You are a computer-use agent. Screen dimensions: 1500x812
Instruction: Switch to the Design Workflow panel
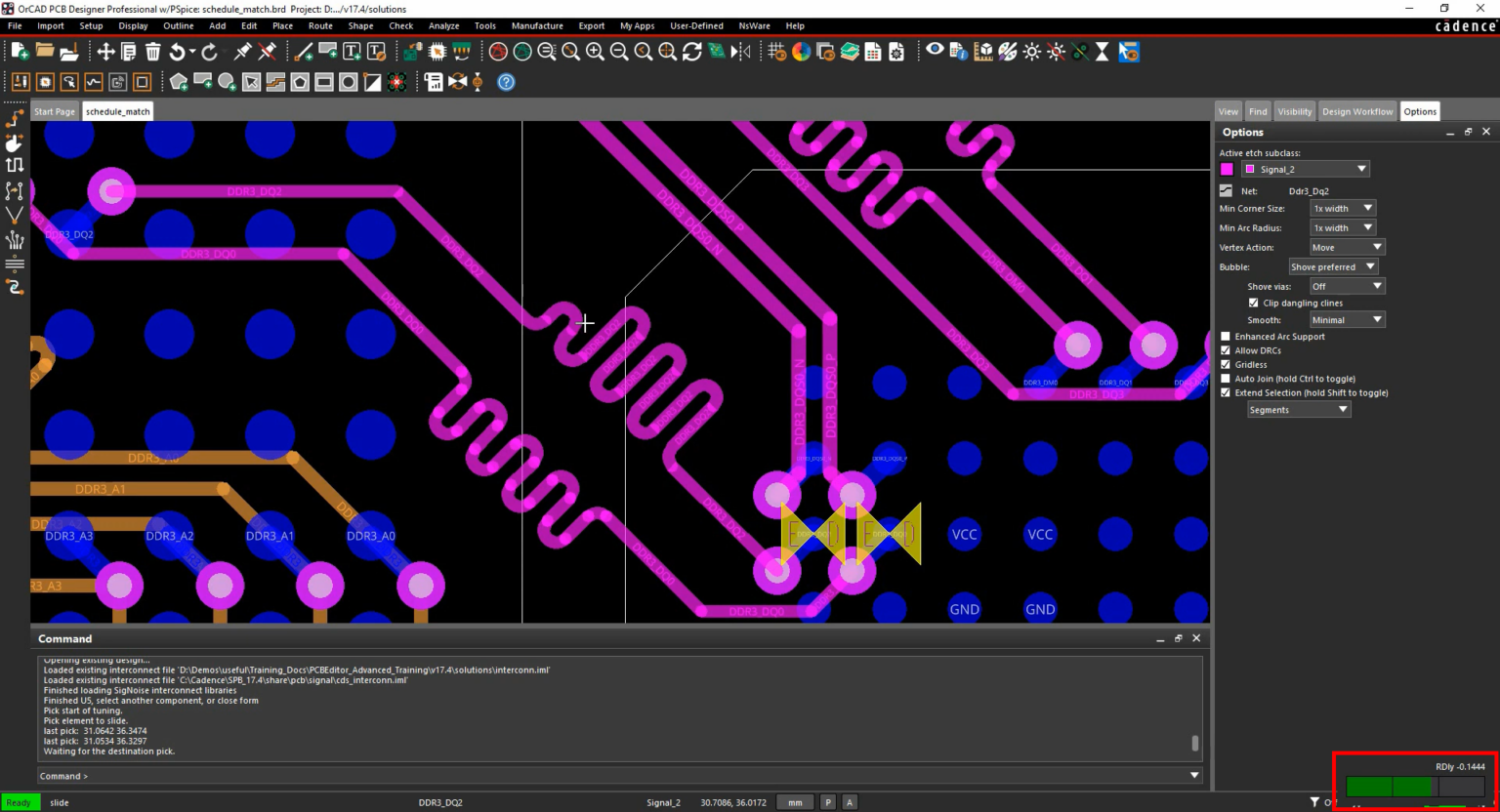(x=1357, y=111)
